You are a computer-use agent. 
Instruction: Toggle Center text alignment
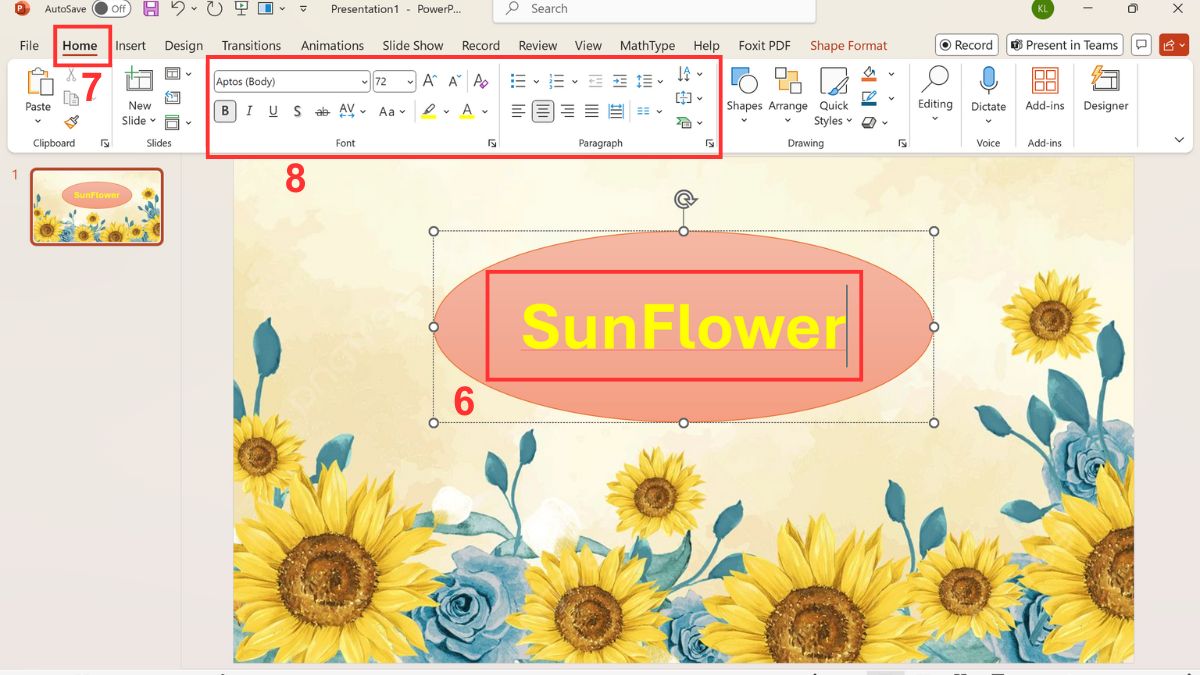point(543,111)
